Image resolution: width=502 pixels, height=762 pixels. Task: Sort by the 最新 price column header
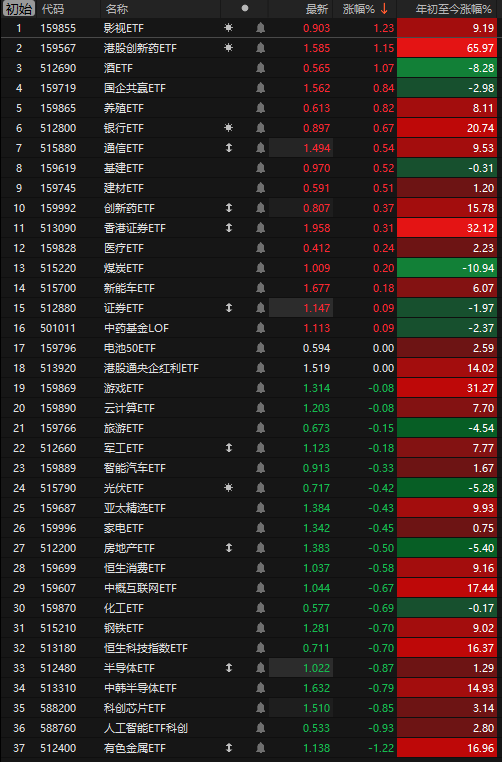point(317,9)
